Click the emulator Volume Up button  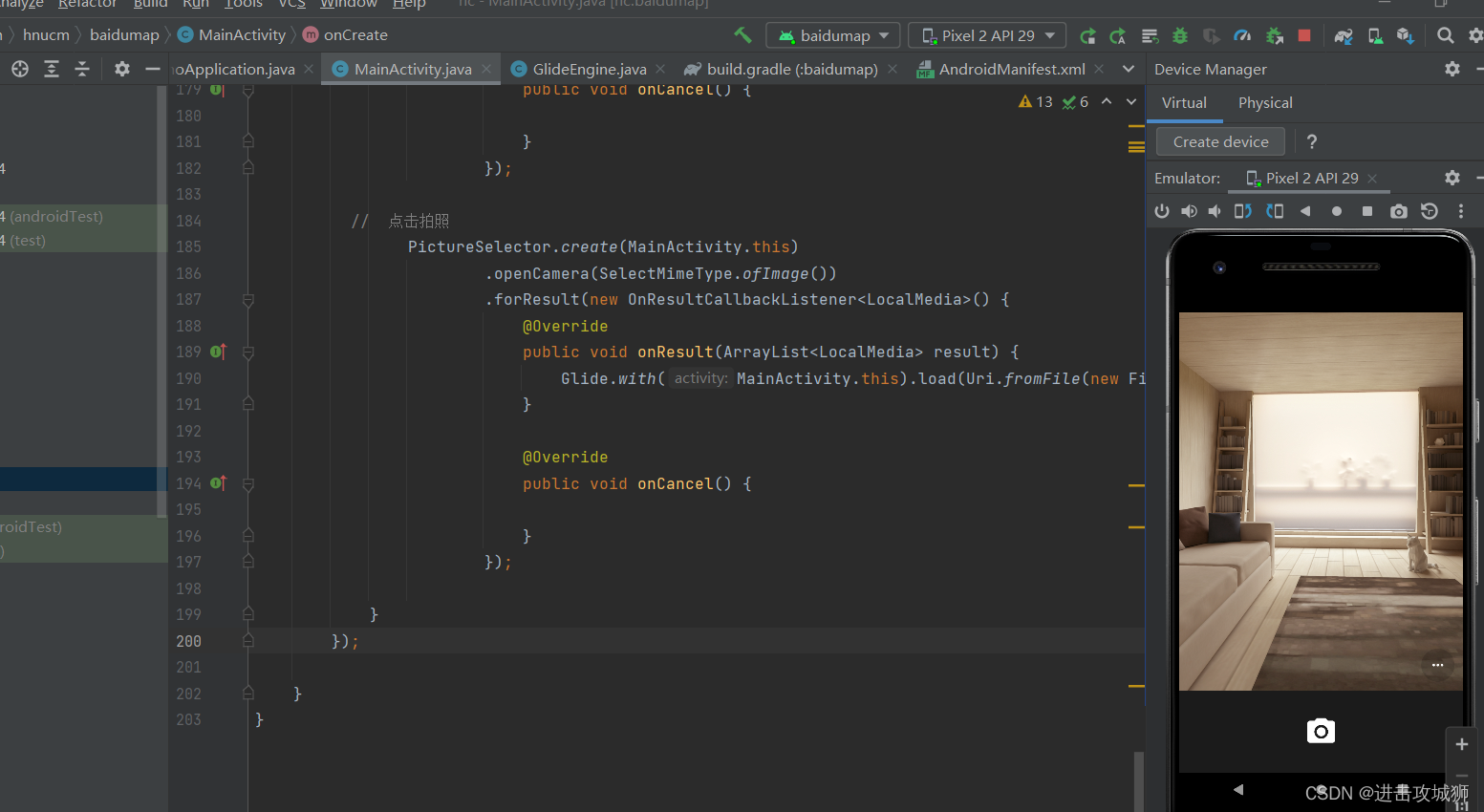coord(1189,211)
